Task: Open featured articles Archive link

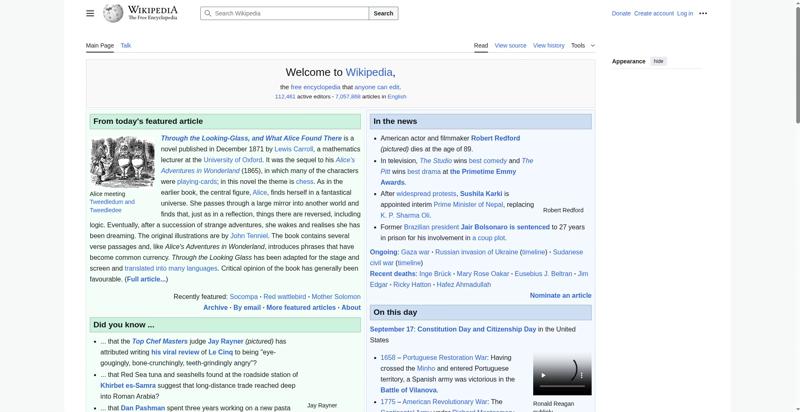Action: [215, 307]
